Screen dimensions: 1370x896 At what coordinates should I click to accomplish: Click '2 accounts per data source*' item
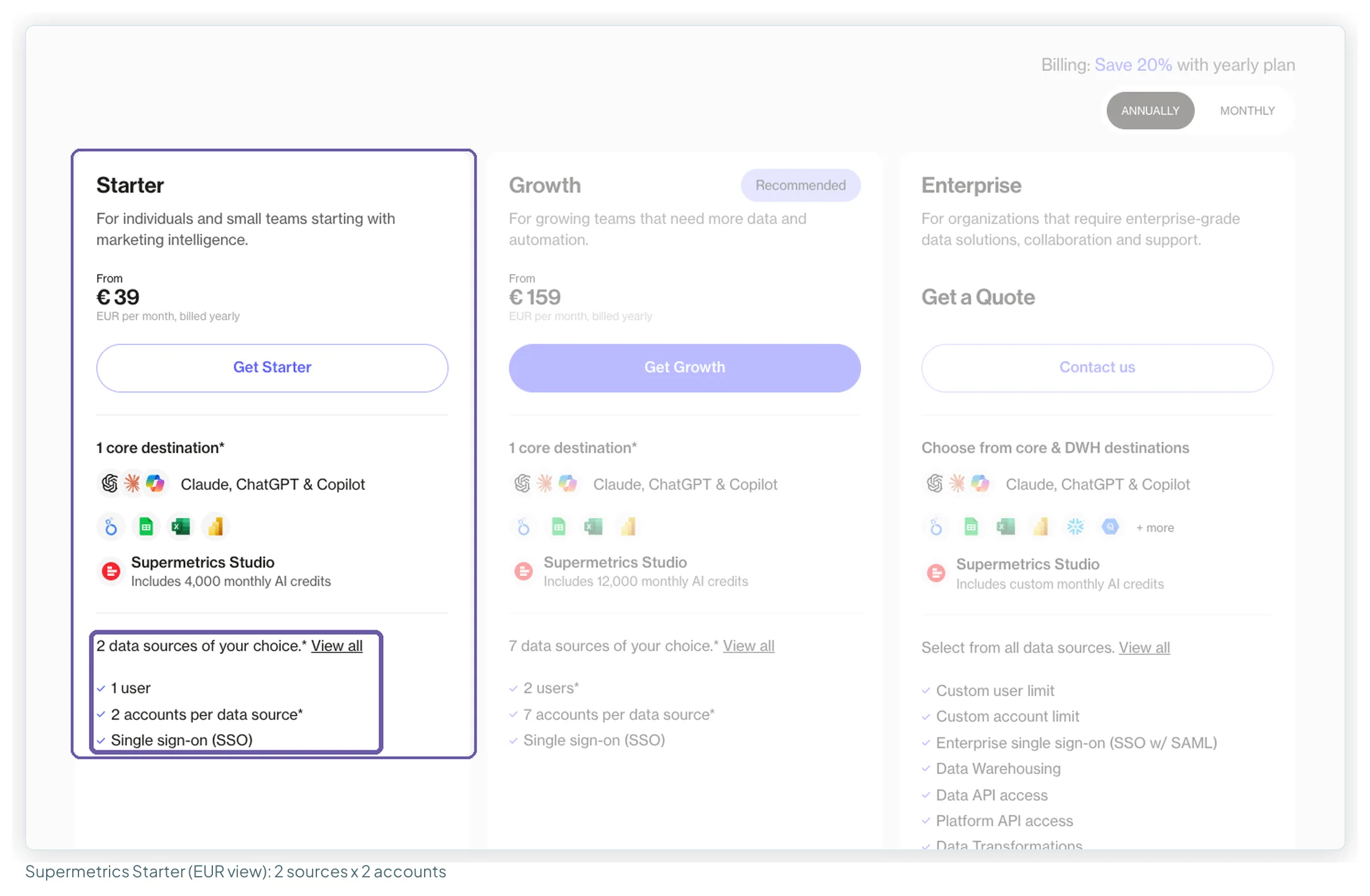coord(207,715)
